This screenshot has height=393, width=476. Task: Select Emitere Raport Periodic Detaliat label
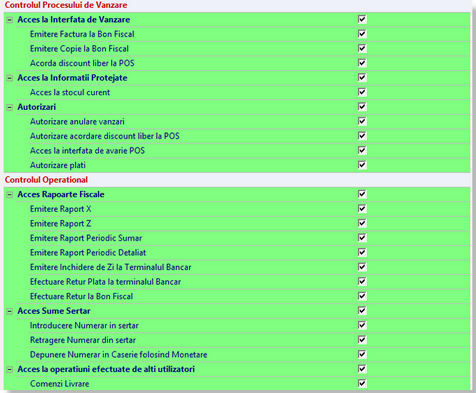tap(88, 253)
